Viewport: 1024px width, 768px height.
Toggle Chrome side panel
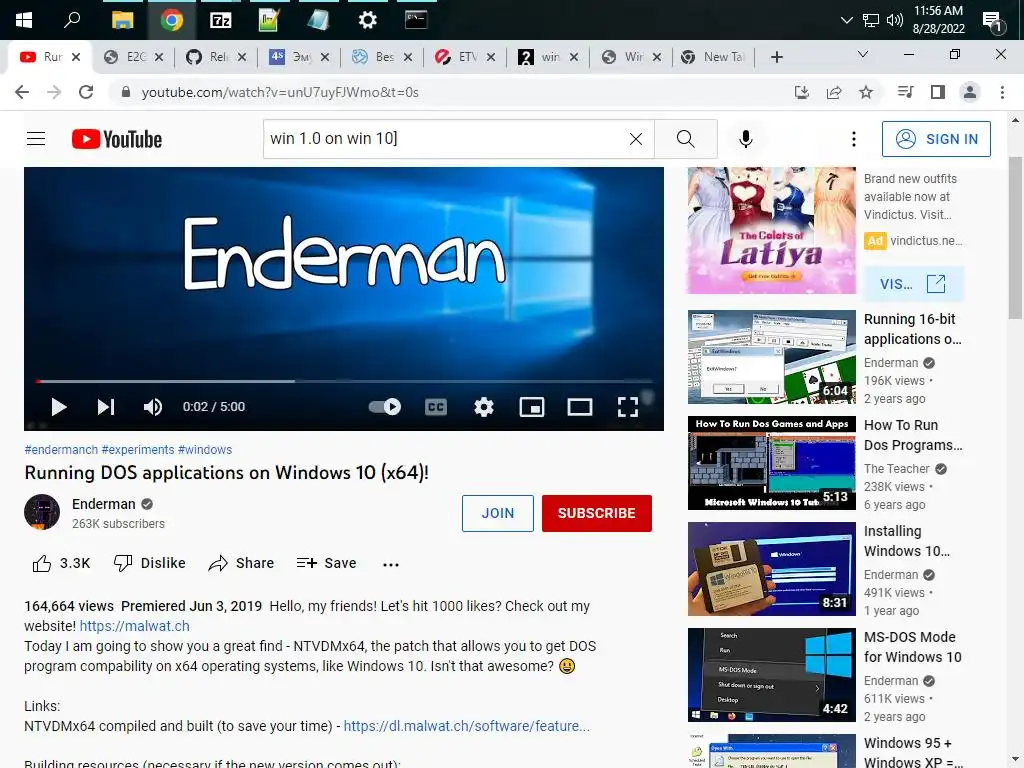(x=938, y=92)
